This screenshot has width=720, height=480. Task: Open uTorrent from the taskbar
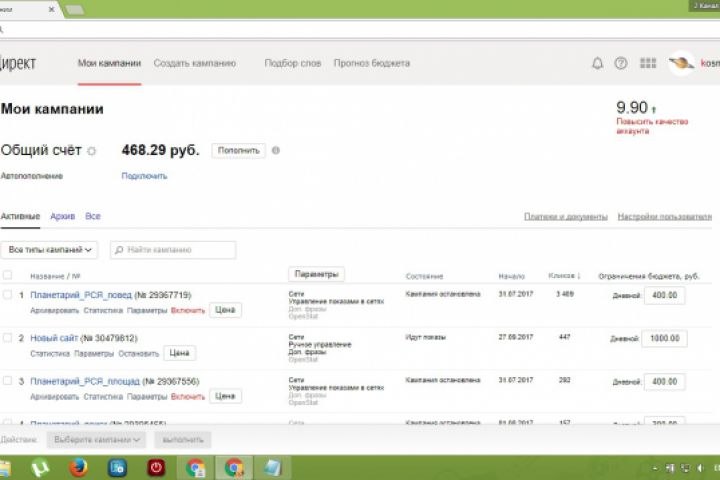click(40, 468)
